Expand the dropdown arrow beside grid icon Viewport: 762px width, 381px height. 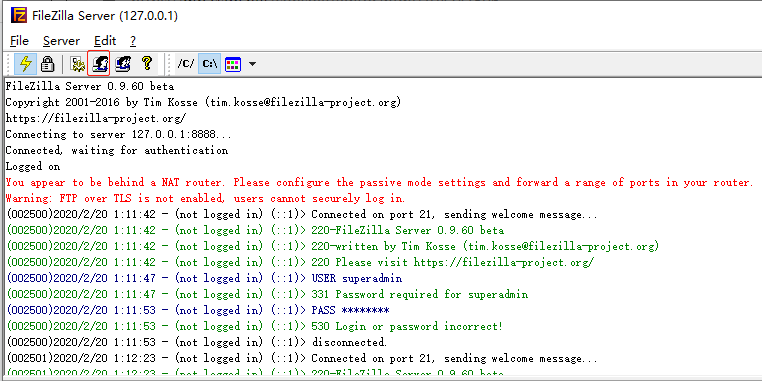tap(252, 64)
